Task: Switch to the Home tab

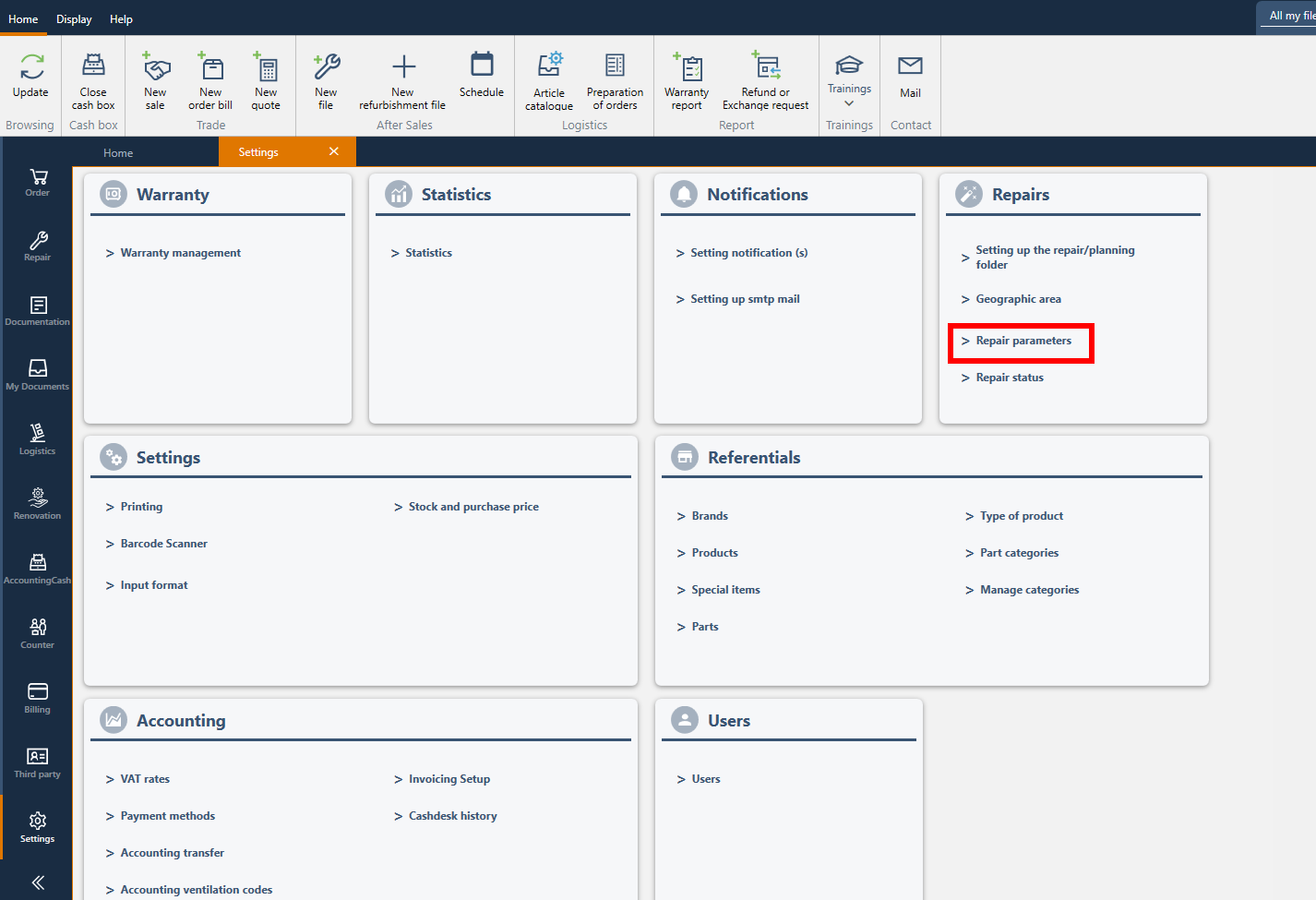Action: [118, 152]
